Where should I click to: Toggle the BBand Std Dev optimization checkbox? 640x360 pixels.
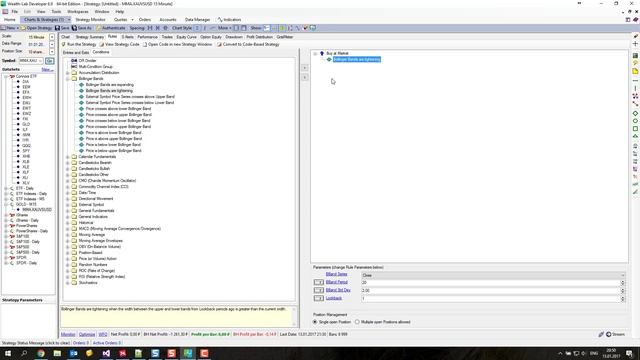coord(318,290)
